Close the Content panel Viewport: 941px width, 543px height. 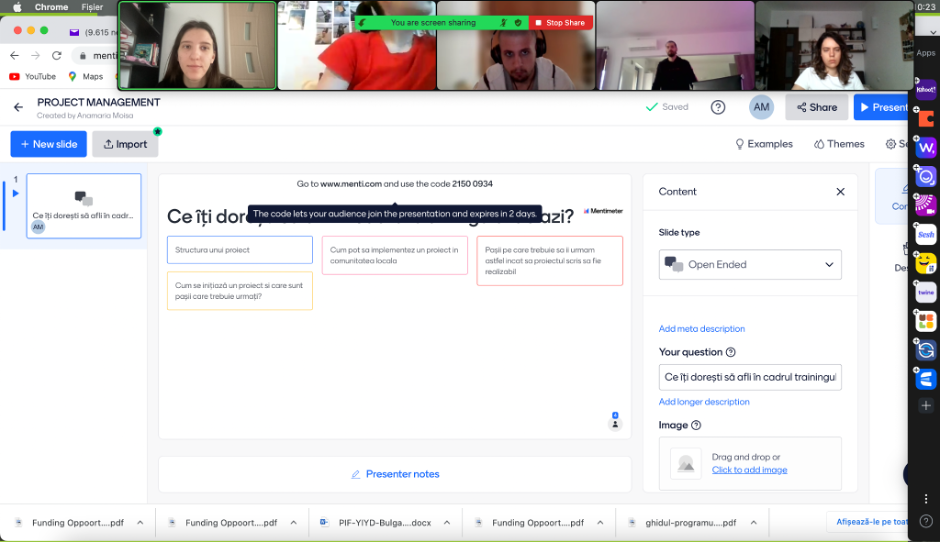tap(840, 192)
